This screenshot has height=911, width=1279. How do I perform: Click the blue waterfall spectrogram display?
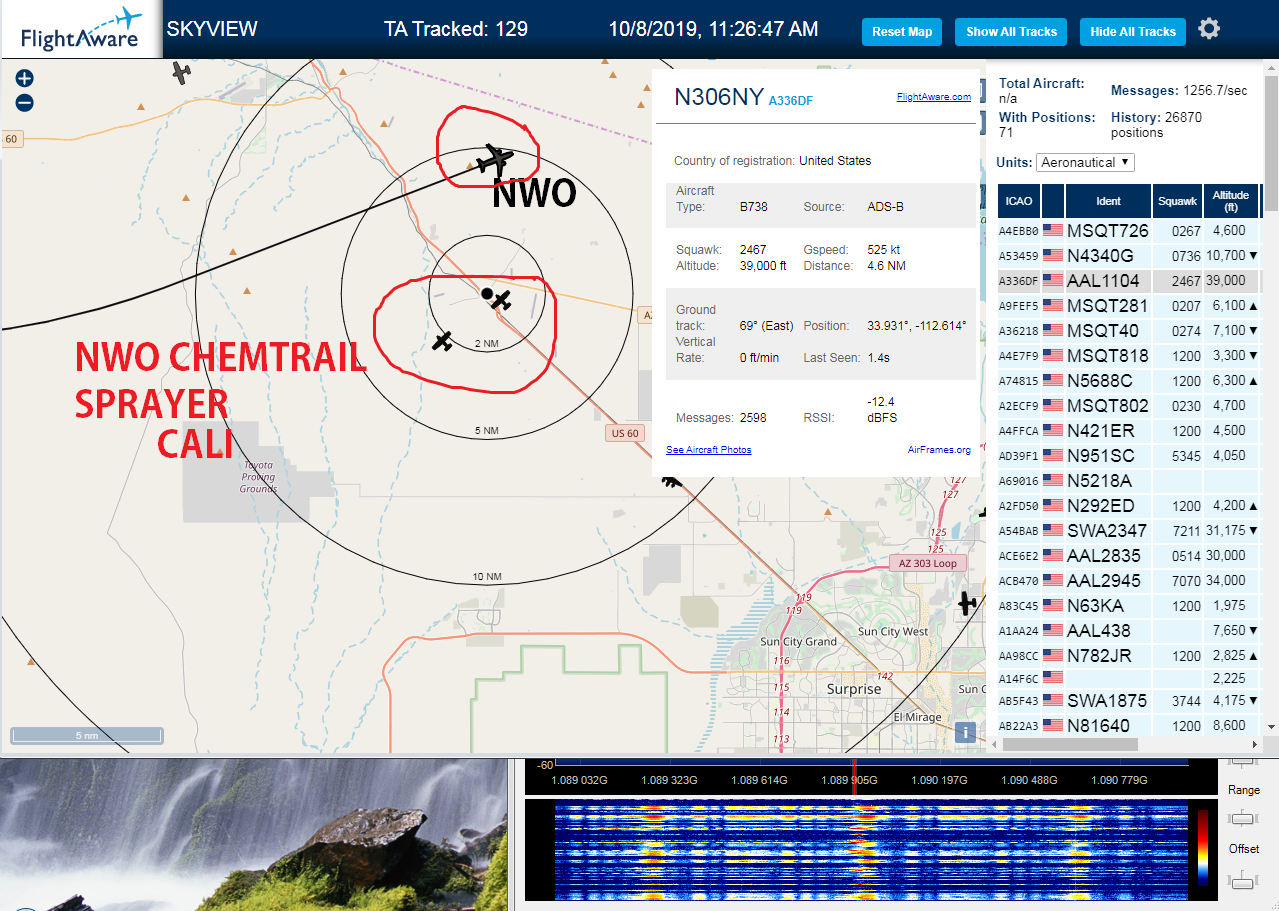coord(870,849)
